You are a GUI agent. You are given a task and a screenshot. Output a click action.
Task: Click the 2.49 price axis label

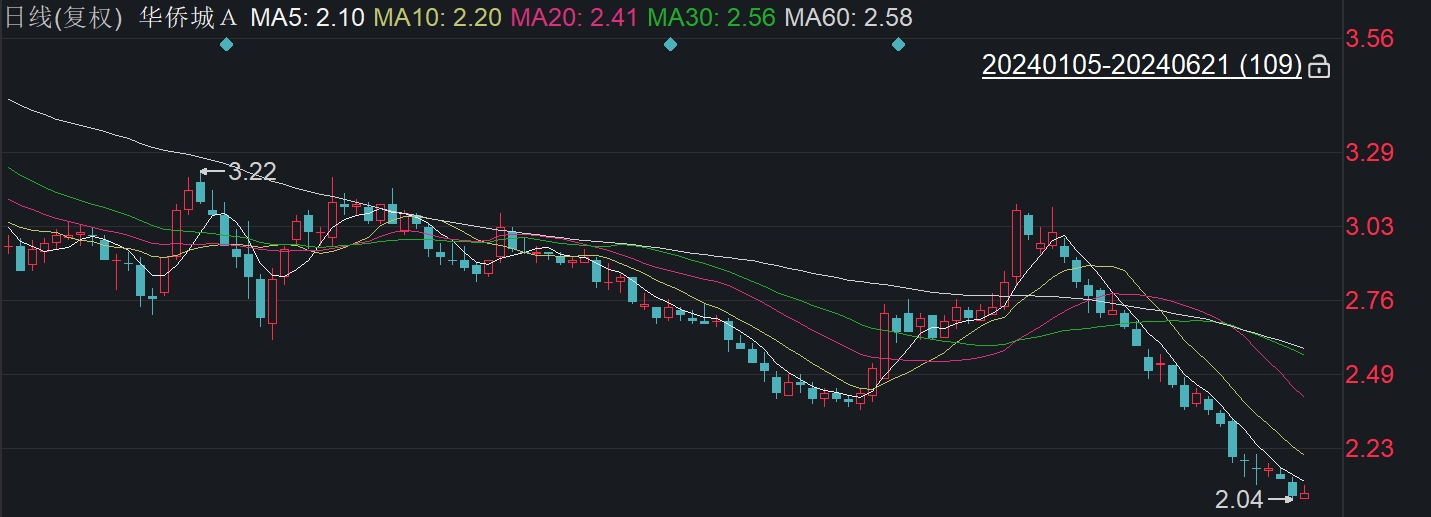(1370, 375)
